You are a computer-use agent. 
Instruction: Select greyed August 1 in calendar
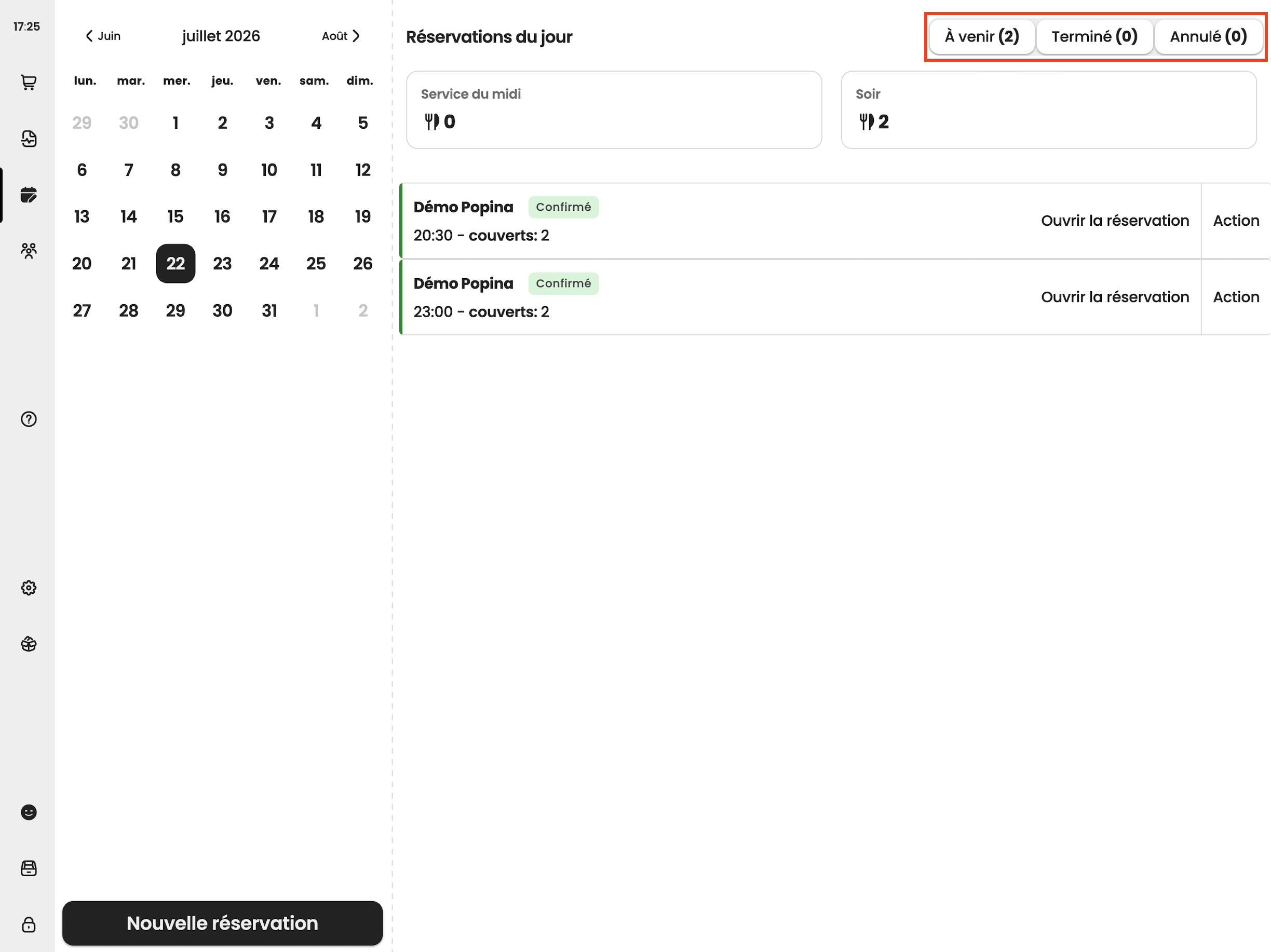click(x=316, y=311)
